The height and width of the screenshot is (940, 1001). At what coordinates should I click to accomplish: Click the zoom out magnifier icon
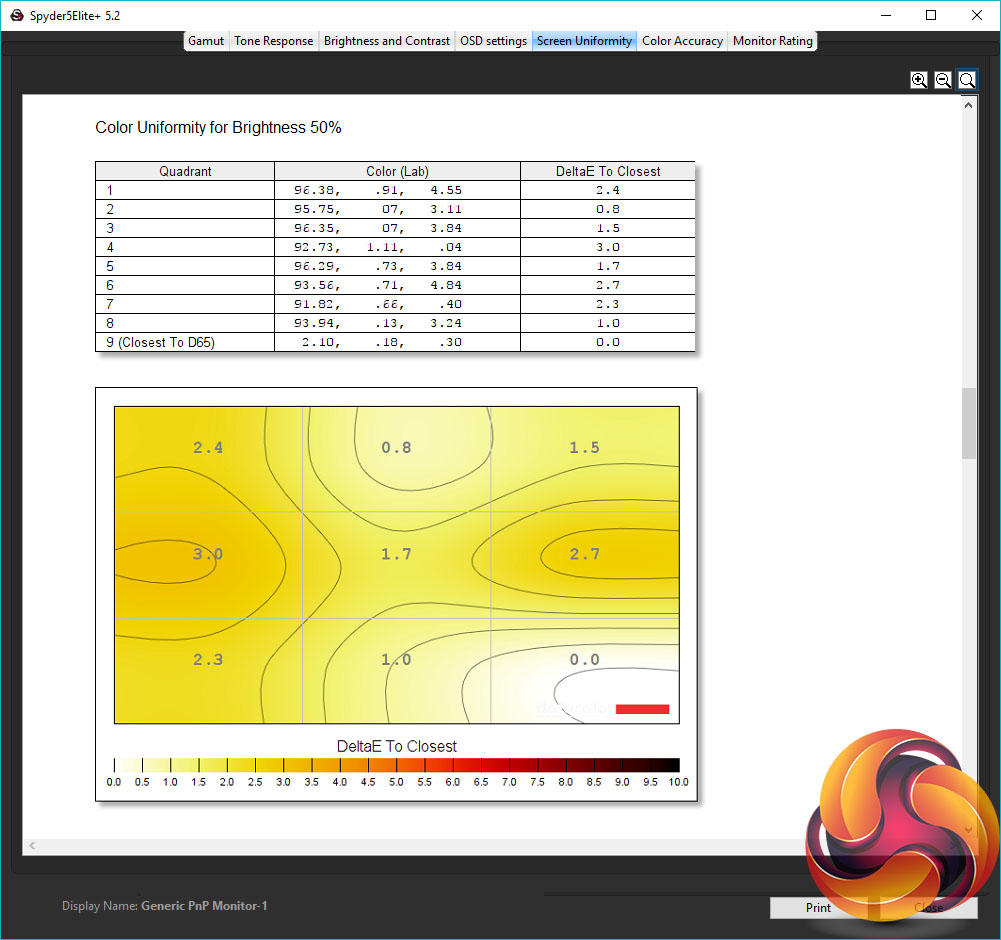click(x=943, y=80)
